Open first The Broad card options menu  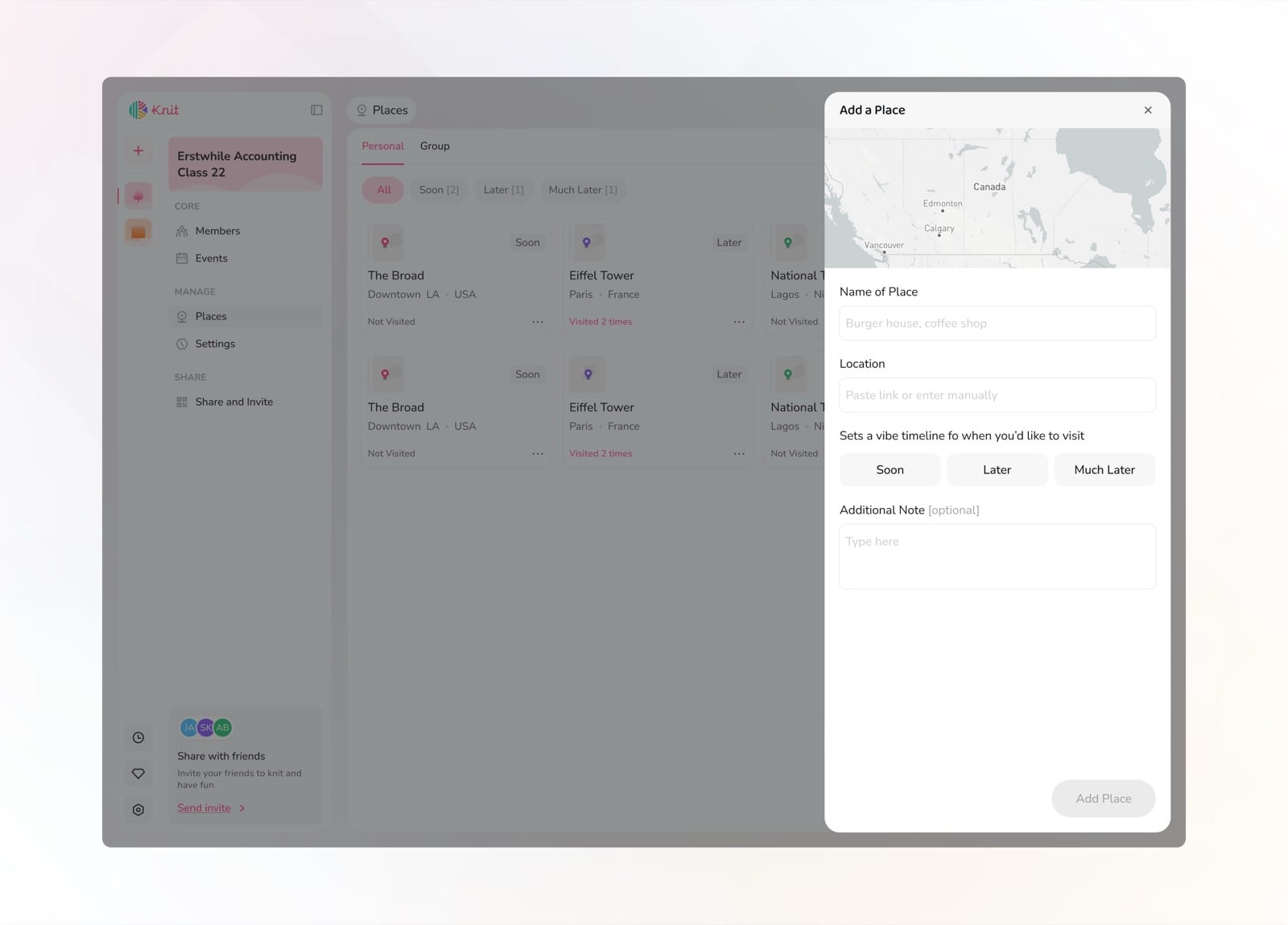tap(538, 321)
